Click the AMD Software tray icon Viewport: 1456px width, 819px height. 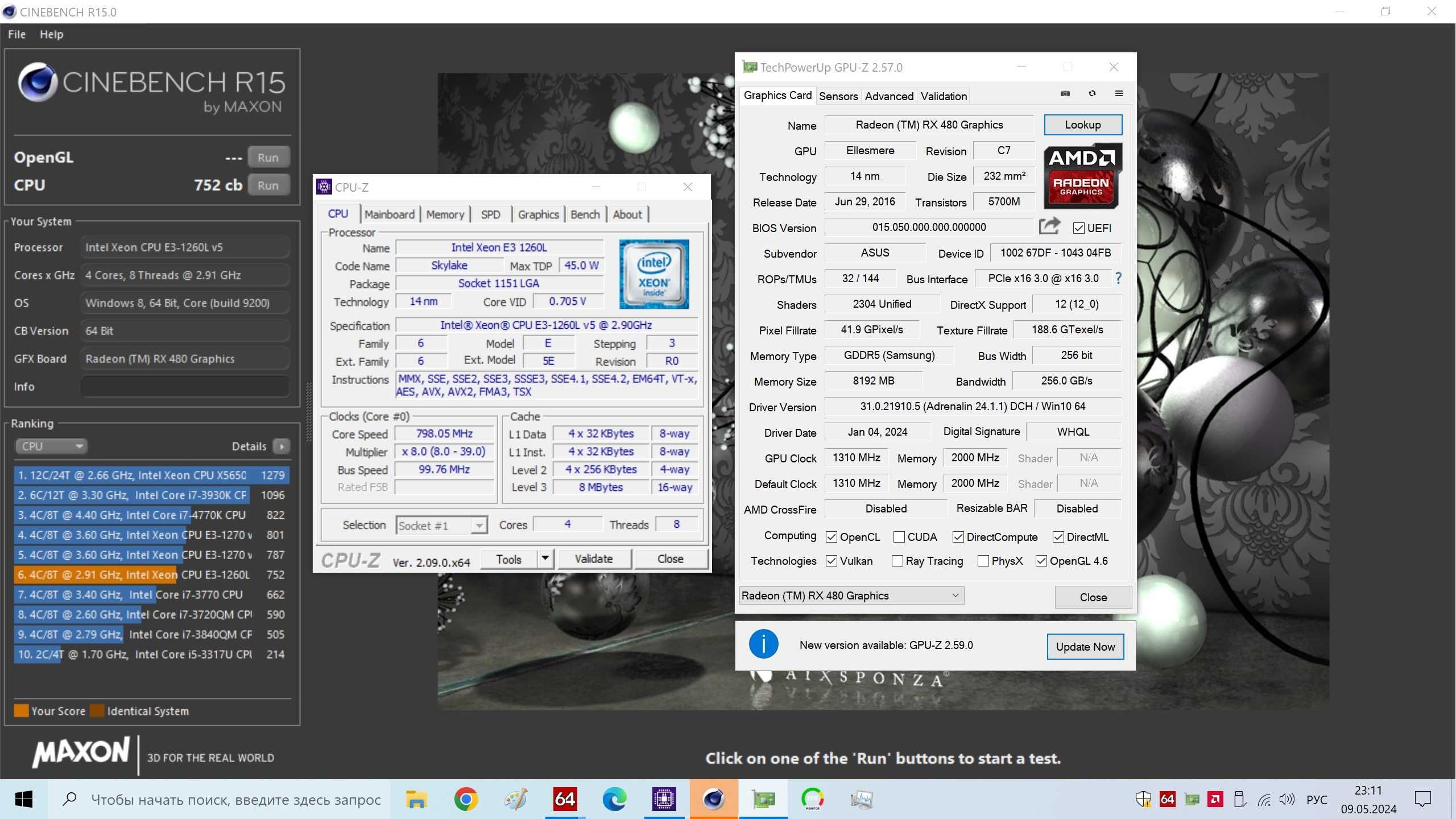[x=1215, y=799]
